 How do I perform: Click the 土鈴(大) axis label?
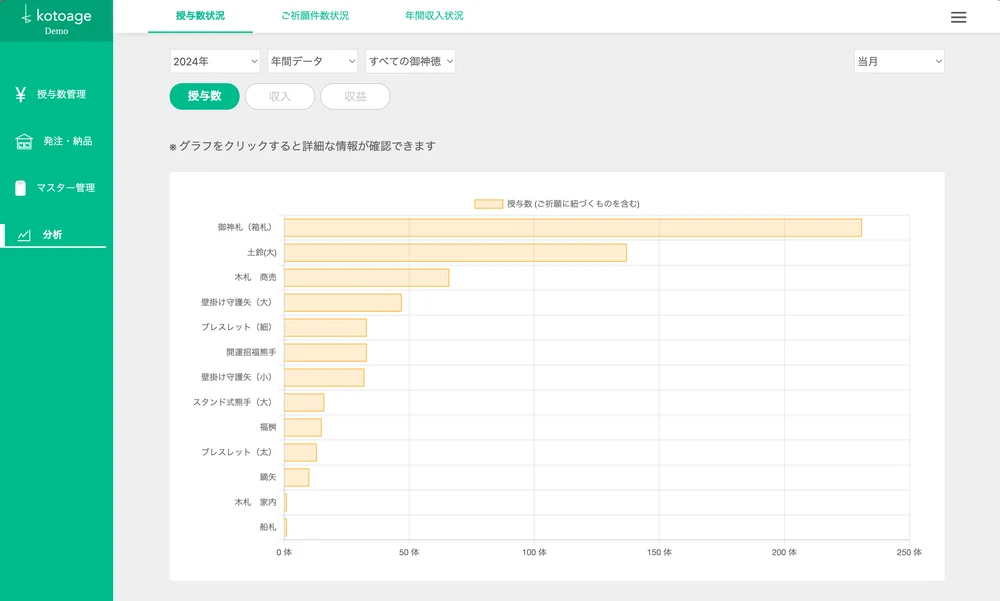point(261,253)
